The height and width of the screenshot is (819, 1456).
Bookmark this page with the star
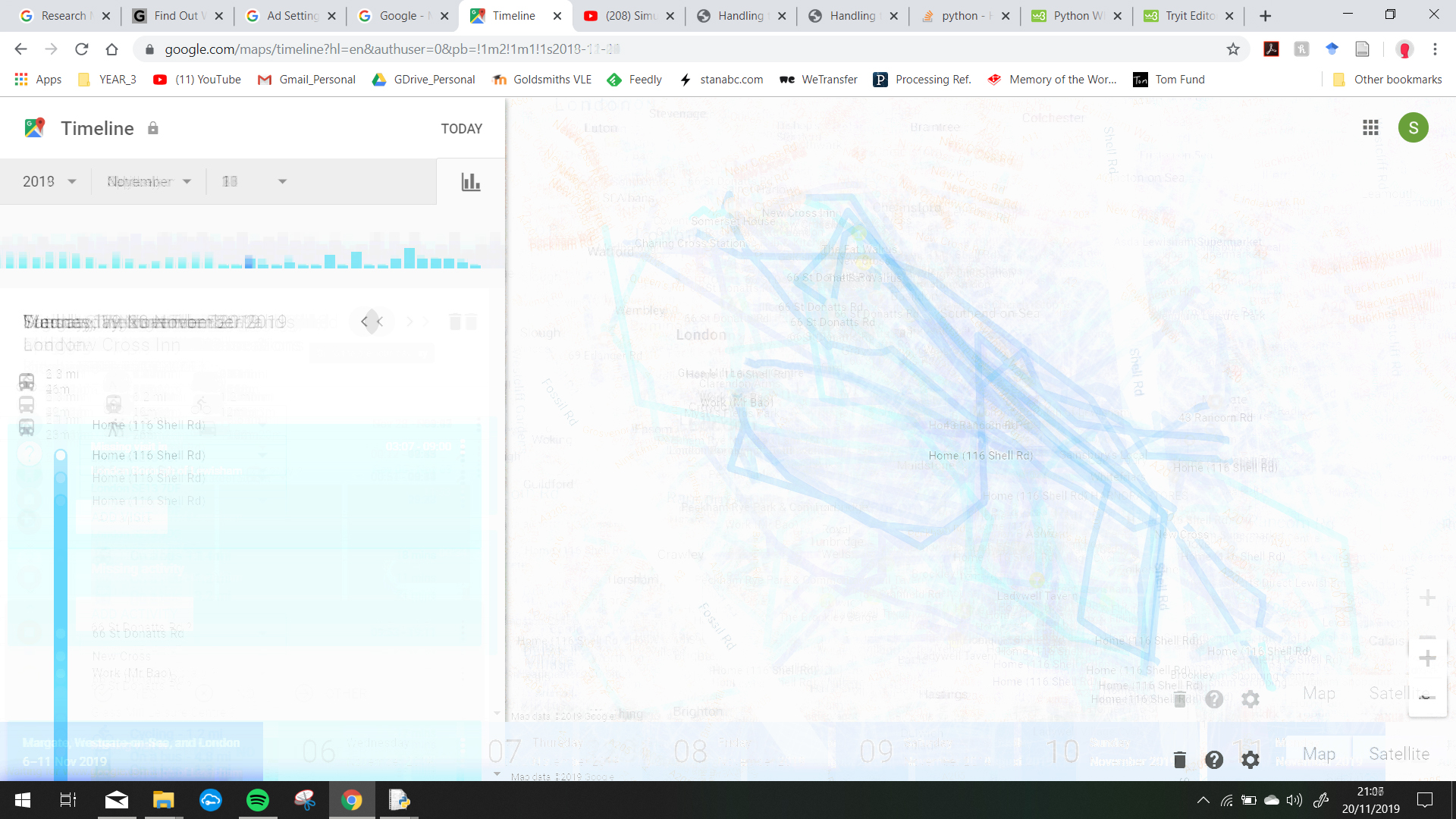1233,49
